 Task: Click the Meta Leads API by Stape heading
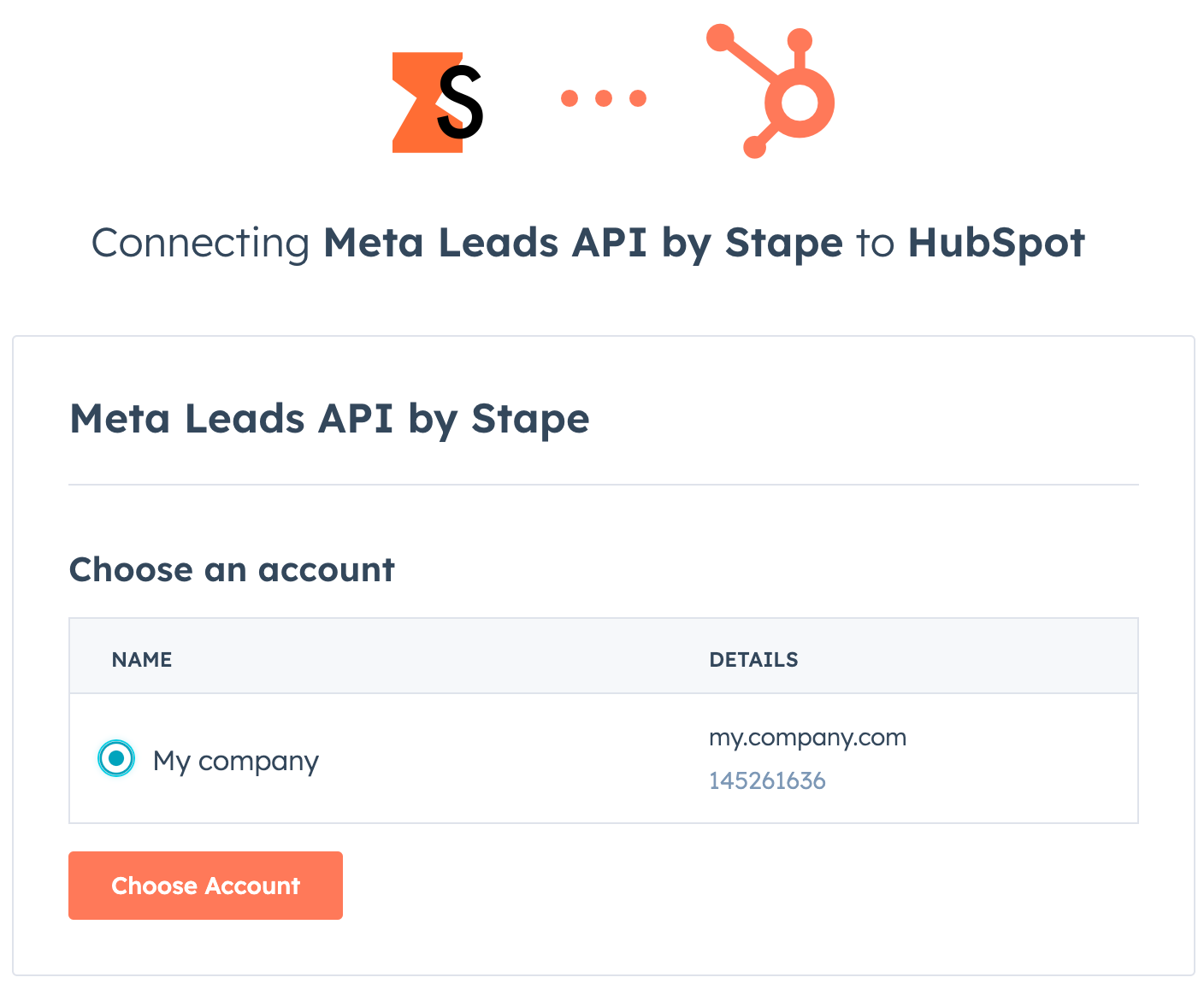tap(329, 420)
